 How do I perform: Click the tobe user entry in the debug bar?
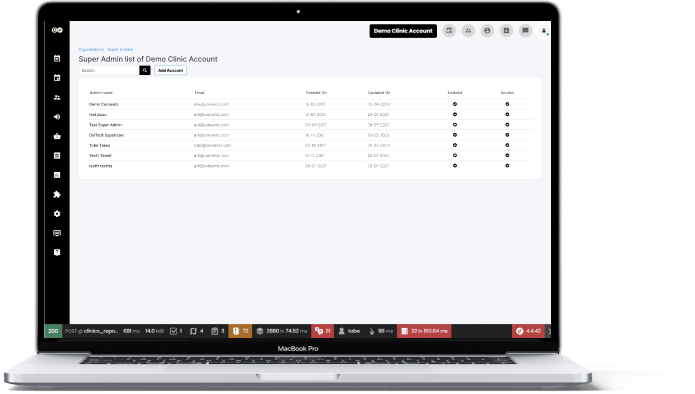point(349,331)
